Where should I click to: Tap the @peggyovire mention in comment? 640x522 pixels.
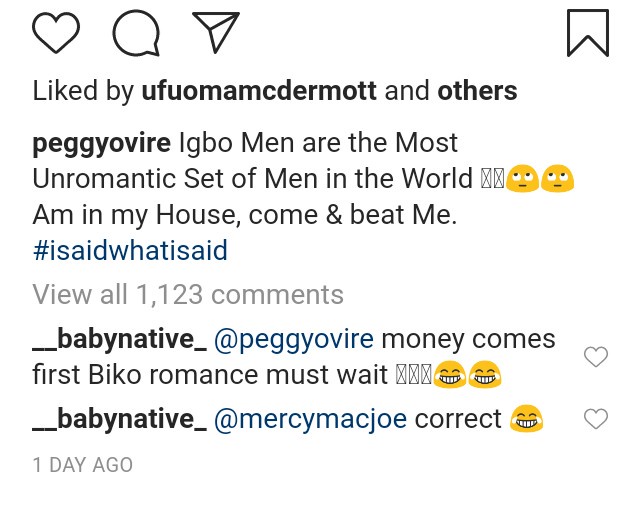tap(294, 339)
